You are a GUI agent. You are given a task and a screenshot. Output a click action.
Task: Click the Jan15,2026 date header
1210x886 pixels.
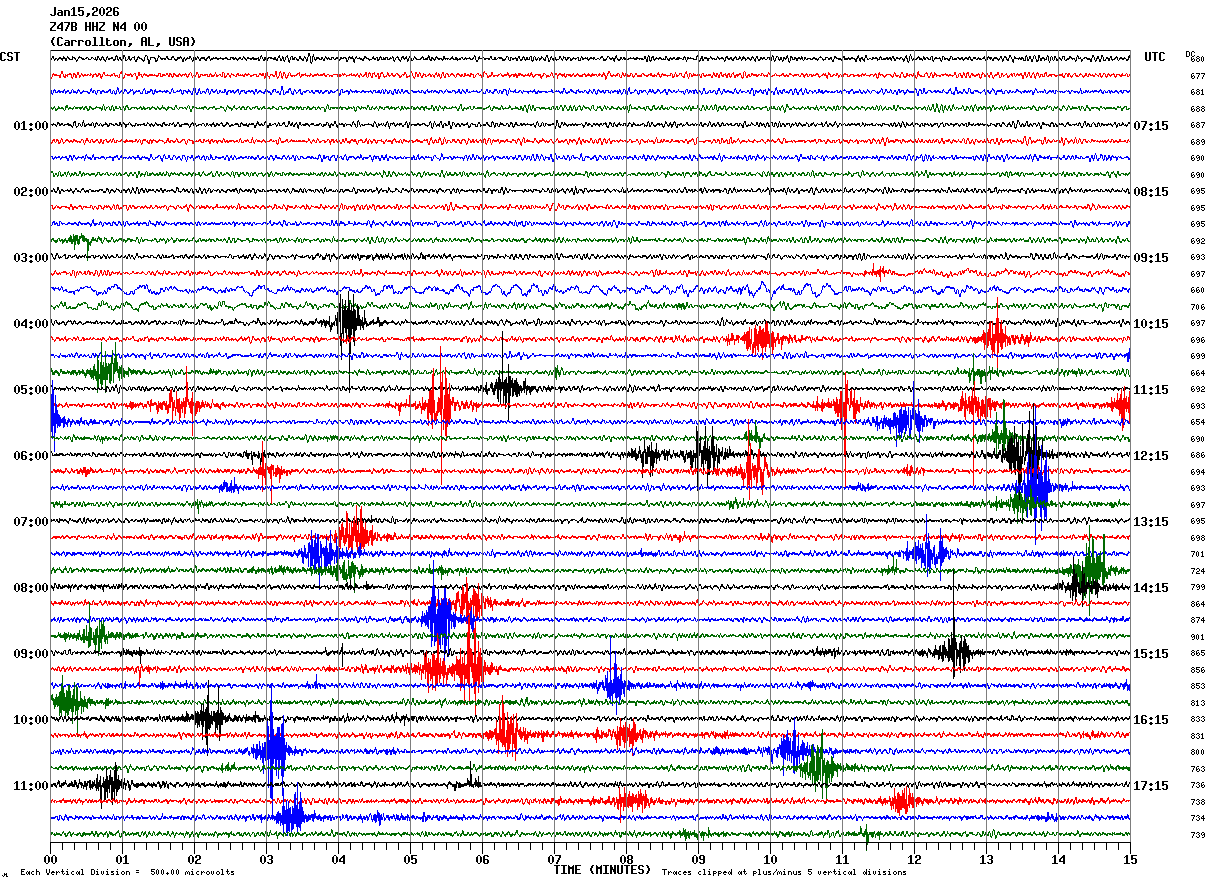pos(84,12)
